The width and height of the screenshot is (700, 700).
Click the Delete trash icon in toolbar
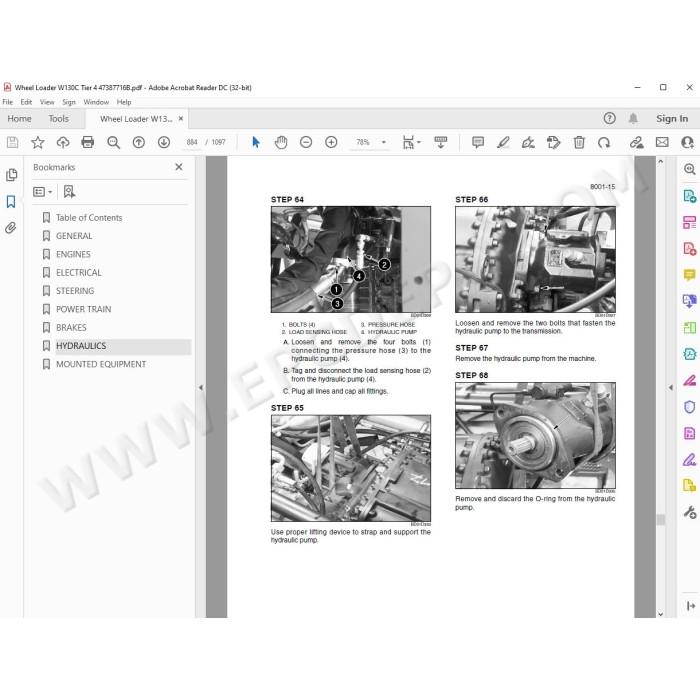579,142
